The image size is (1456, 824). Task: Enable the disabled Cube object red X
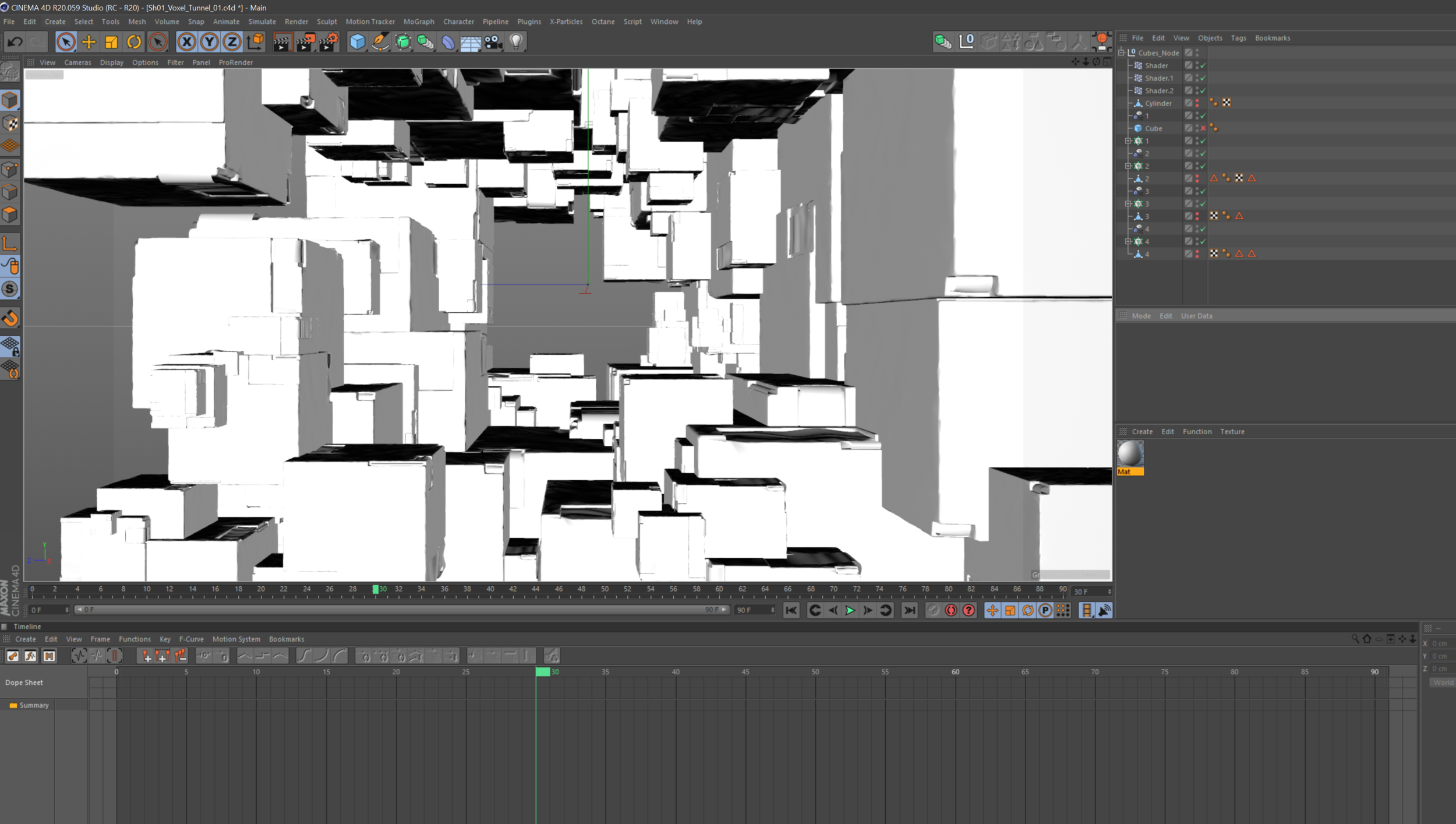coord(1203,128)
